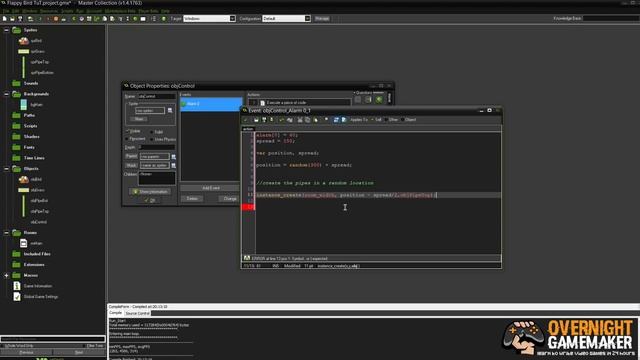Select sprPipeBottom in the Sprites tree
The width and height of the screenshot is (640, 360).
point(42,73)
